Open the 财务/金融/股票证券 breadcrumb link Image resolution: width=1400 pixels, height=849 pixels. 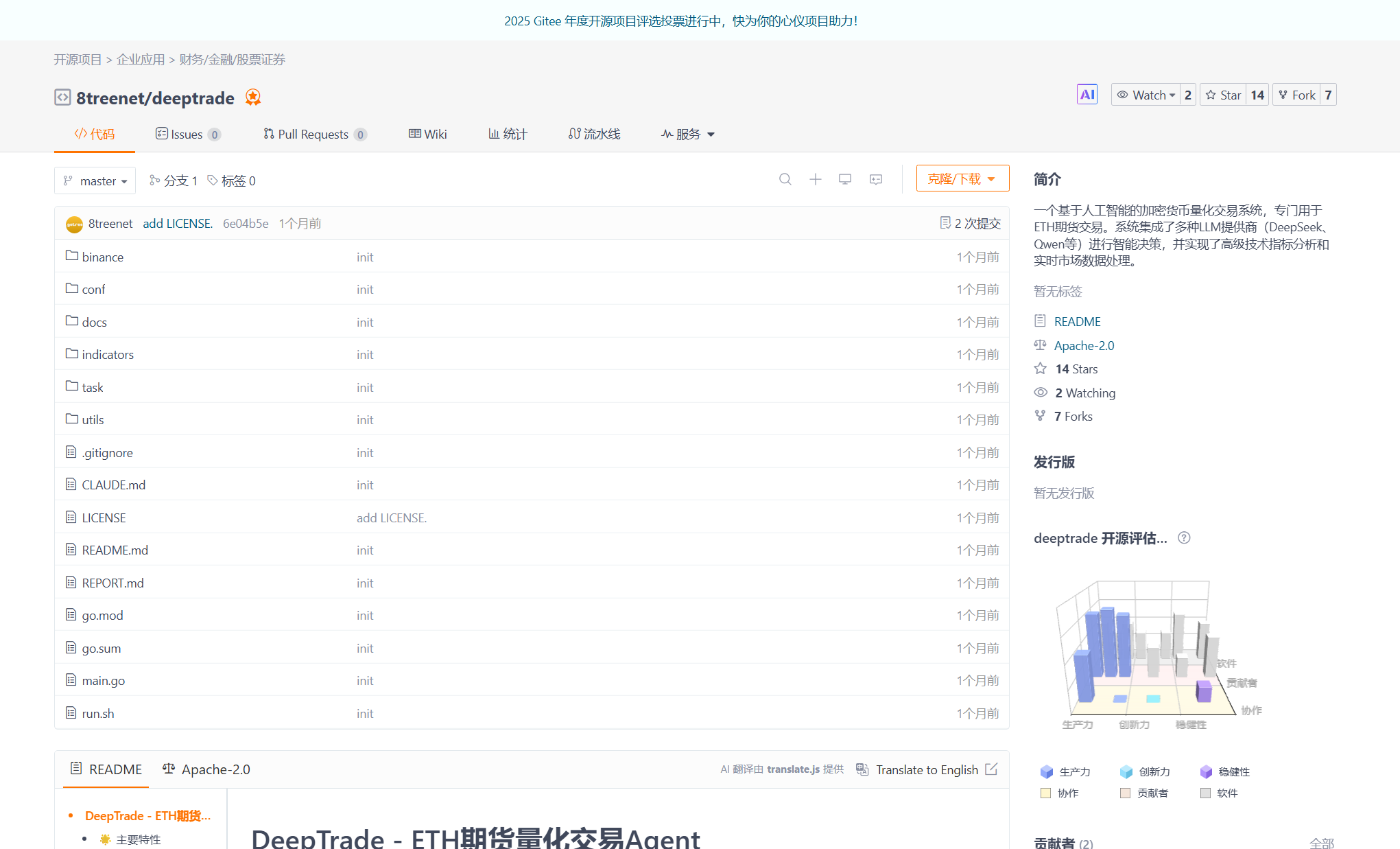231,59
